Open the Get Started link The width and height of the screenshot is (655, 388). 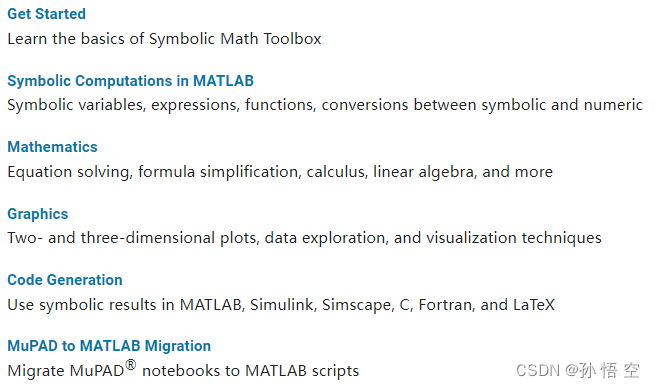(x=46, y=14)
